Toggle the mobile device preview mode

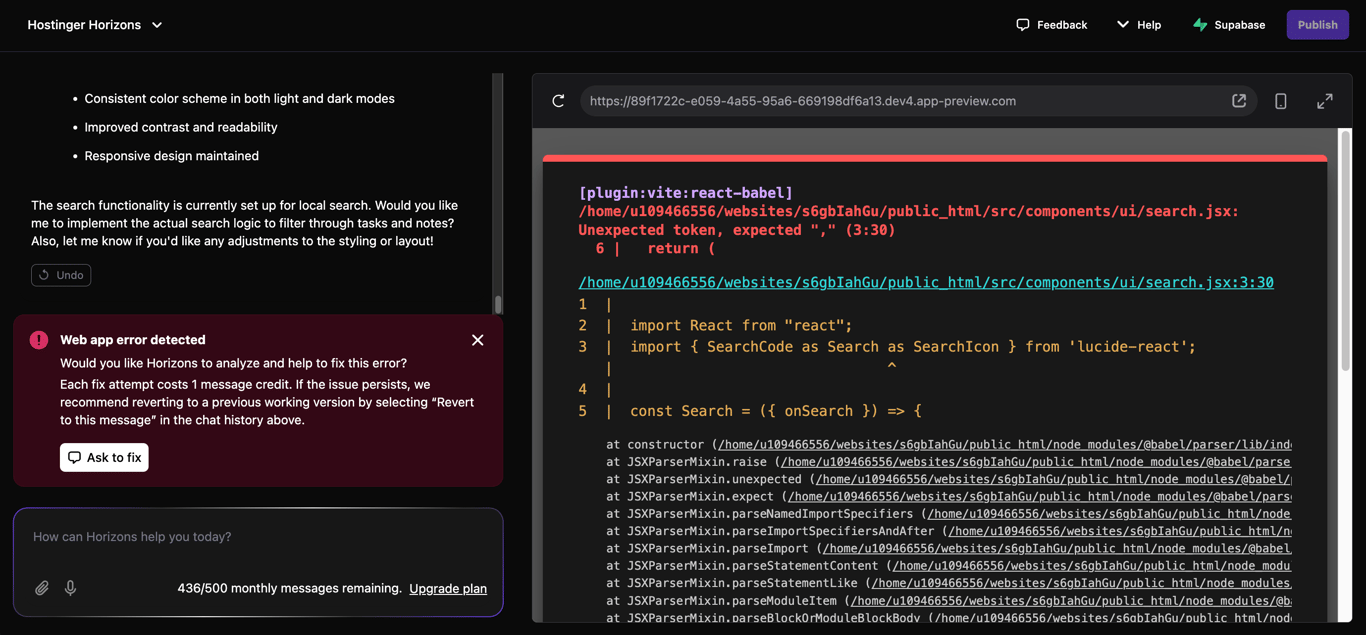pyautogui.click(x=1281, y=100)
